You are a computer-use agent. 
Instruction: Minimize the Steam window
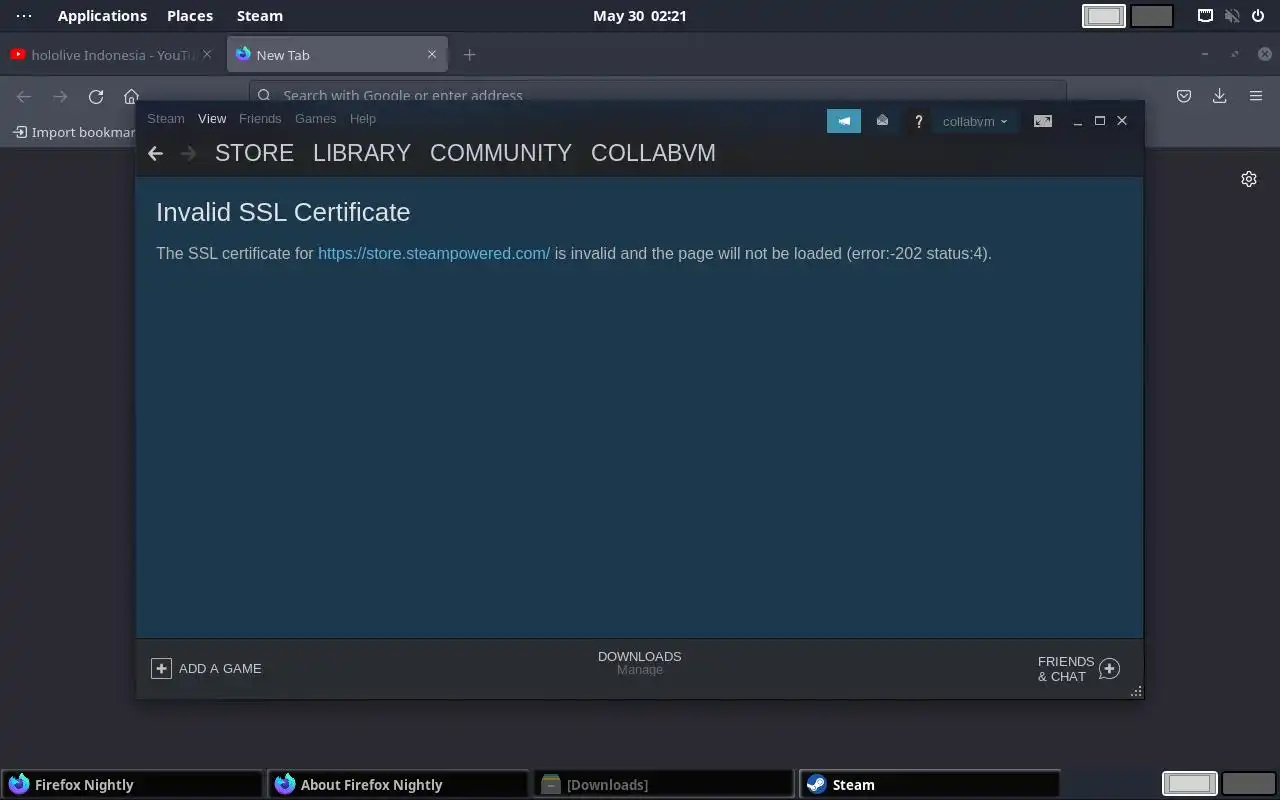click(1077, 121)
